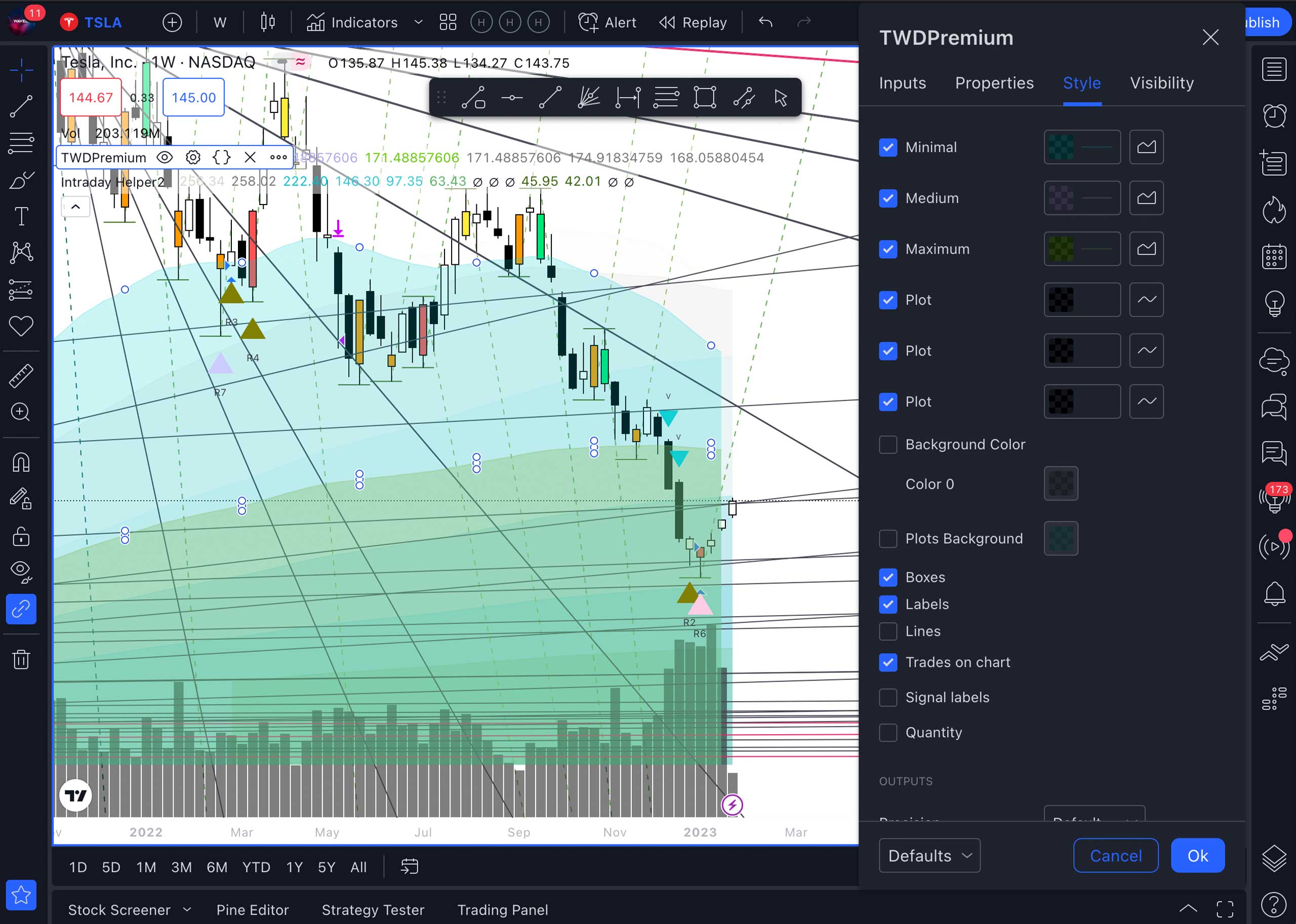Open the Pine Editor tab
The width and height of the screenshot is (1296, 924).
pos(253,910)
